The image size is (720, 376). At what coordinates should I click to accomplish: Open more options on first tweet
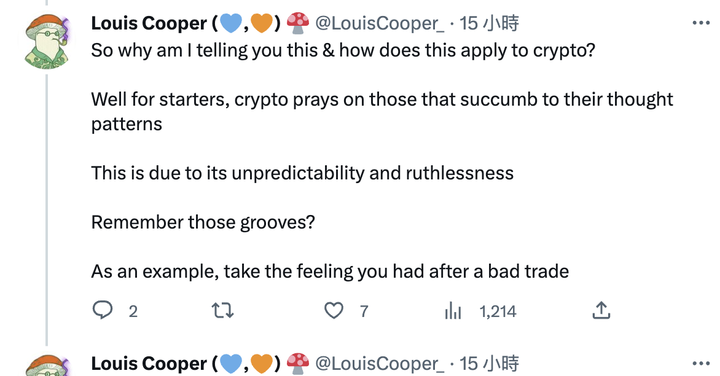[x=701, y=23]
